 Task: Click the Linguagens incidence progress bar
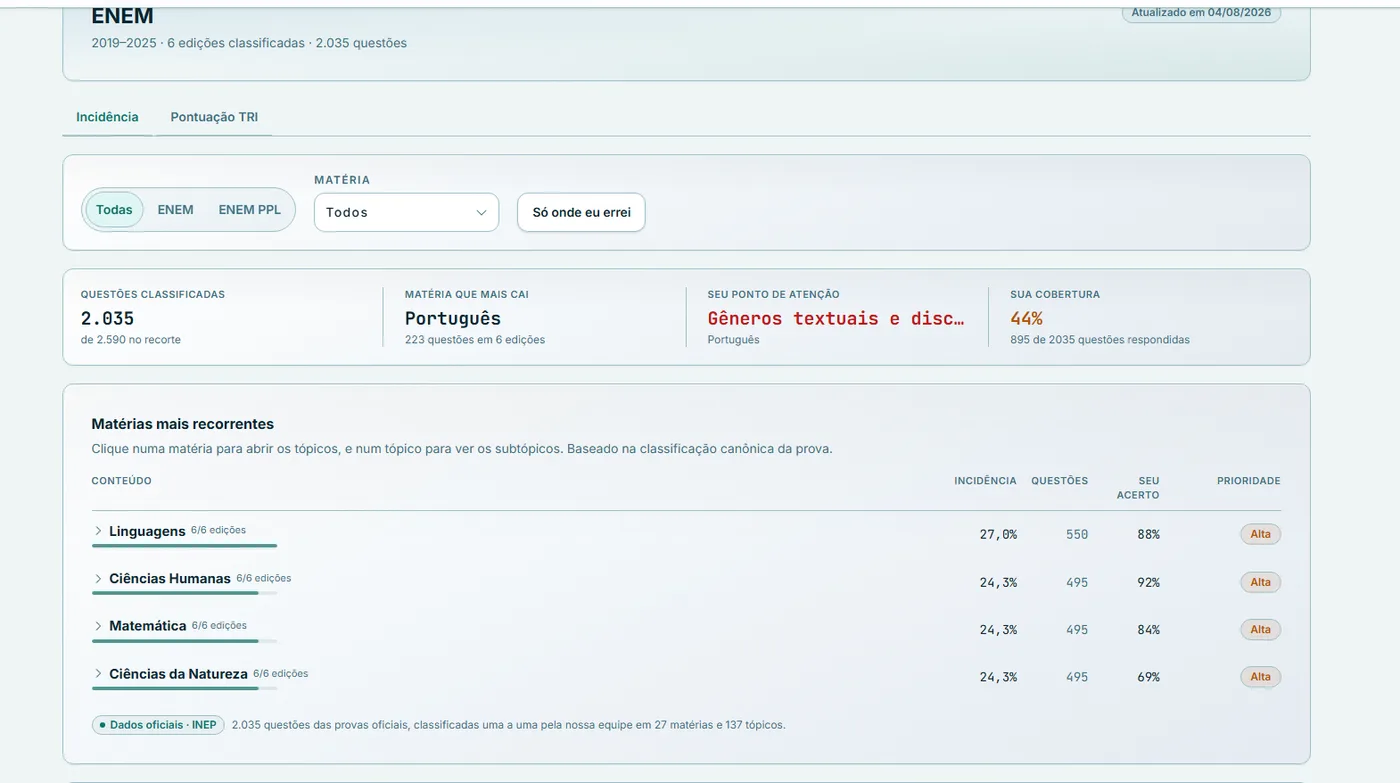pyautogui.click(x=184, y=546)
